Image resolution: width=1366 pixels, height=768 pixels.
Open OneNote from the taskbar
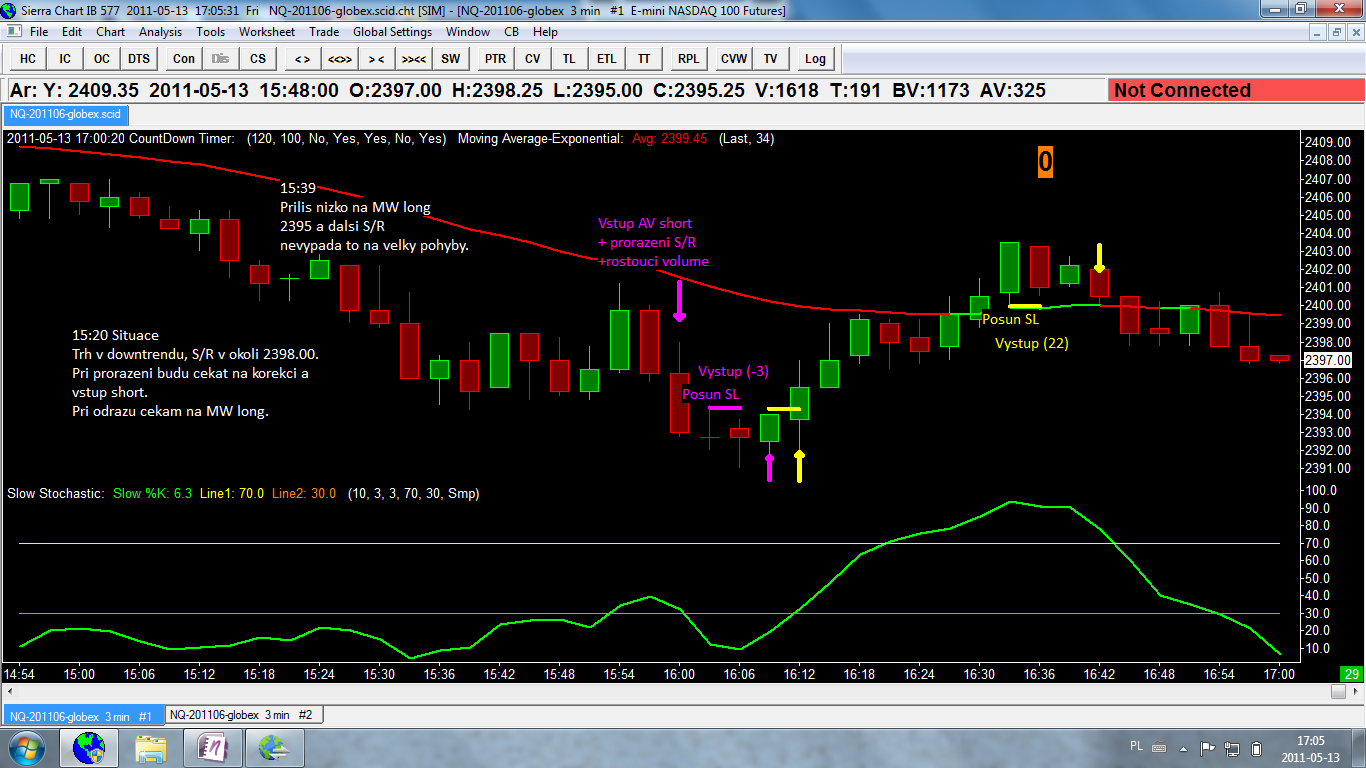point(213,748)
